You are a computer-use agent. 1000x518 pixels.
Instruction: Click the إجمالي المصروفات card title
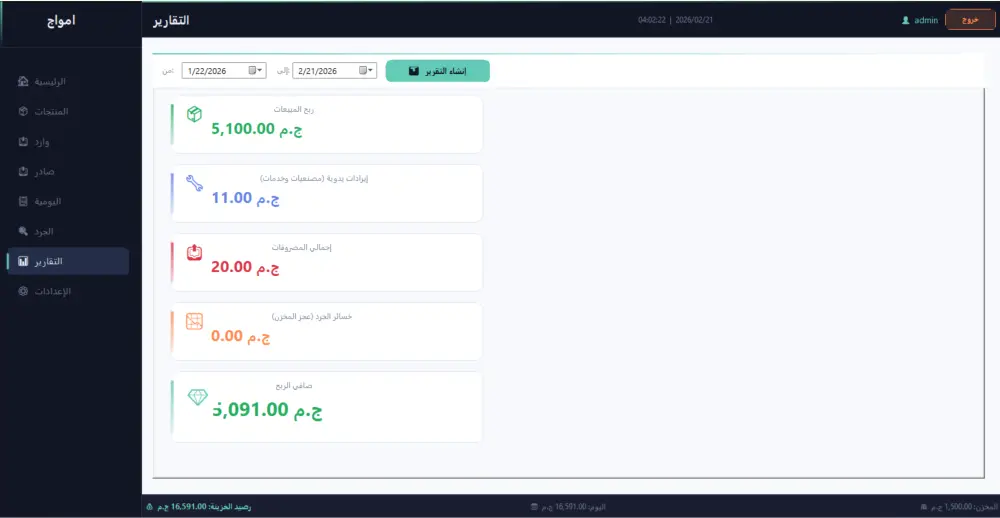[302, 247]
